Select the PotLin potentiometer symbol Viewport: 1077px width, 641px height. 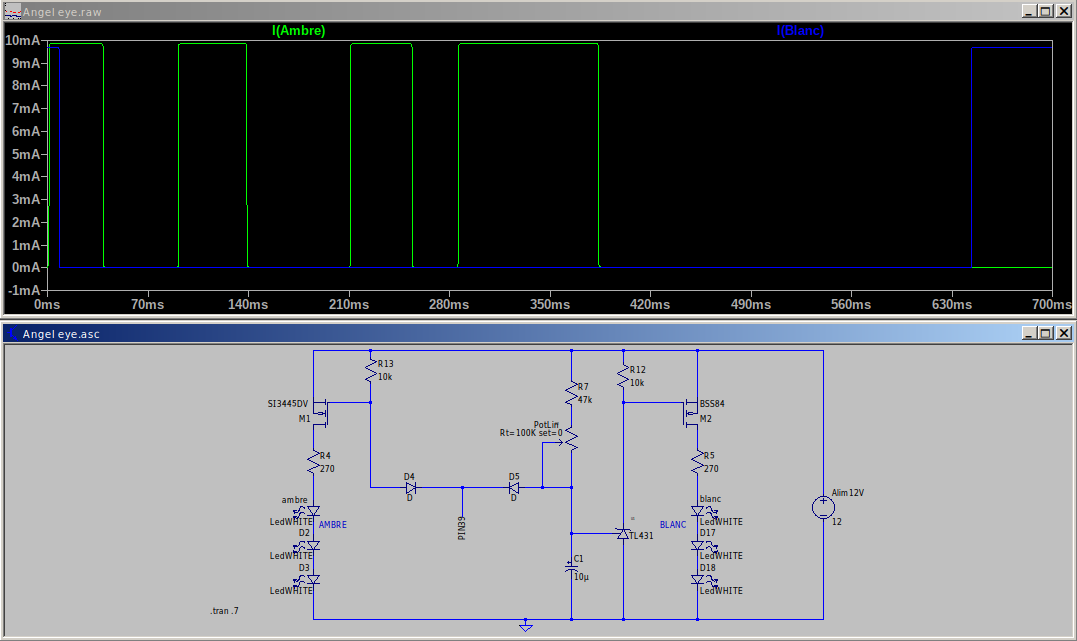(569, 440)
